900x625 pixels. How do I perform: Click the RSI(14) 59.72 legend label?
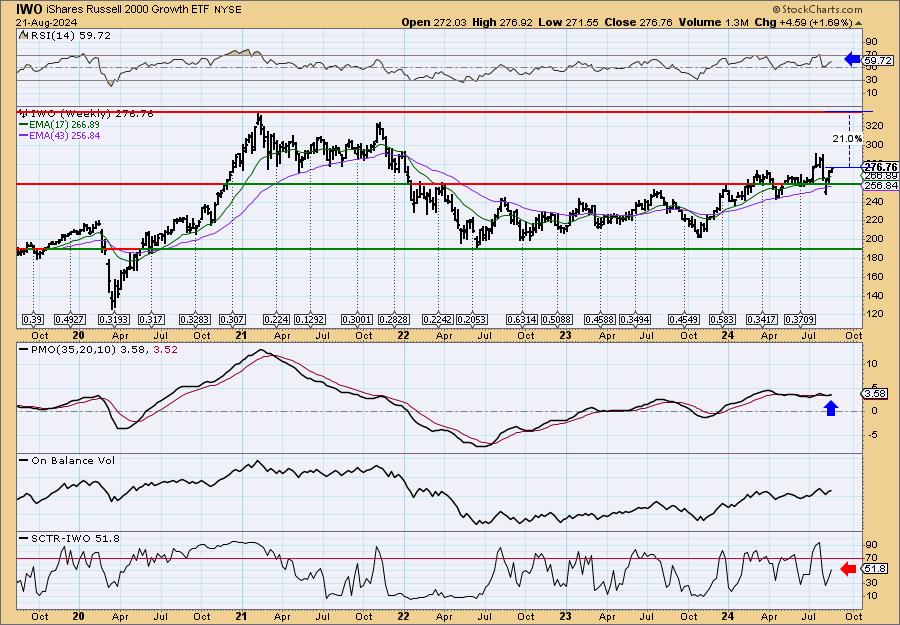tap(69, 35)
